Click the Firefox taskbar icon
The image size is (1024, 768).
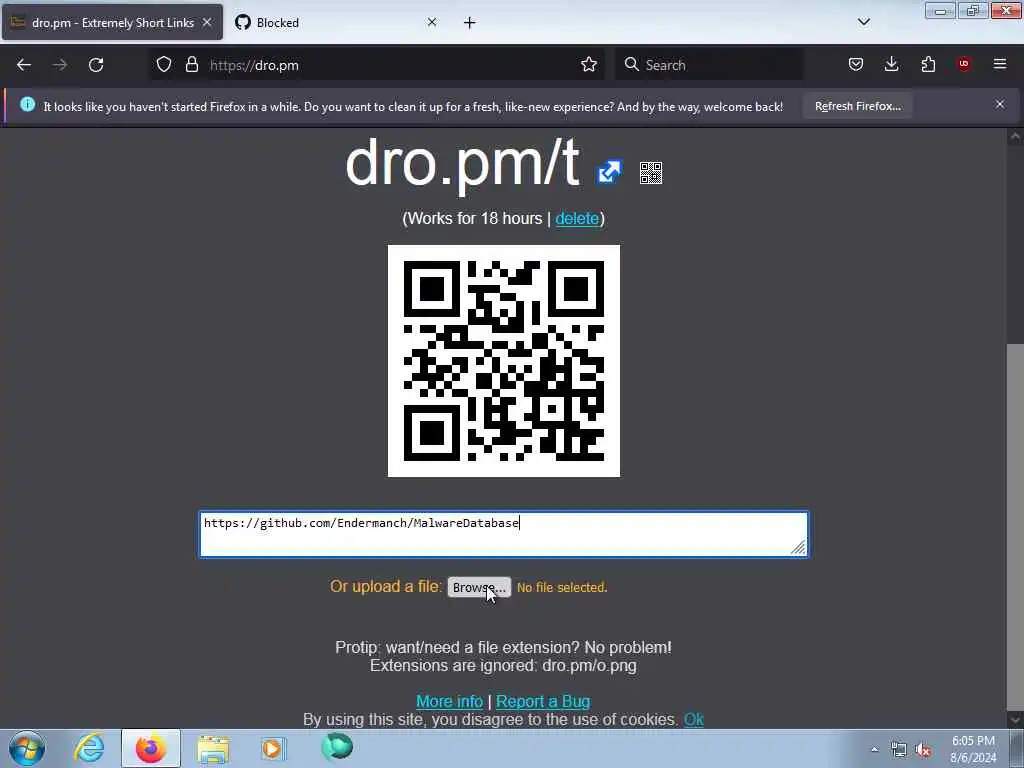[x=151, y=748]
